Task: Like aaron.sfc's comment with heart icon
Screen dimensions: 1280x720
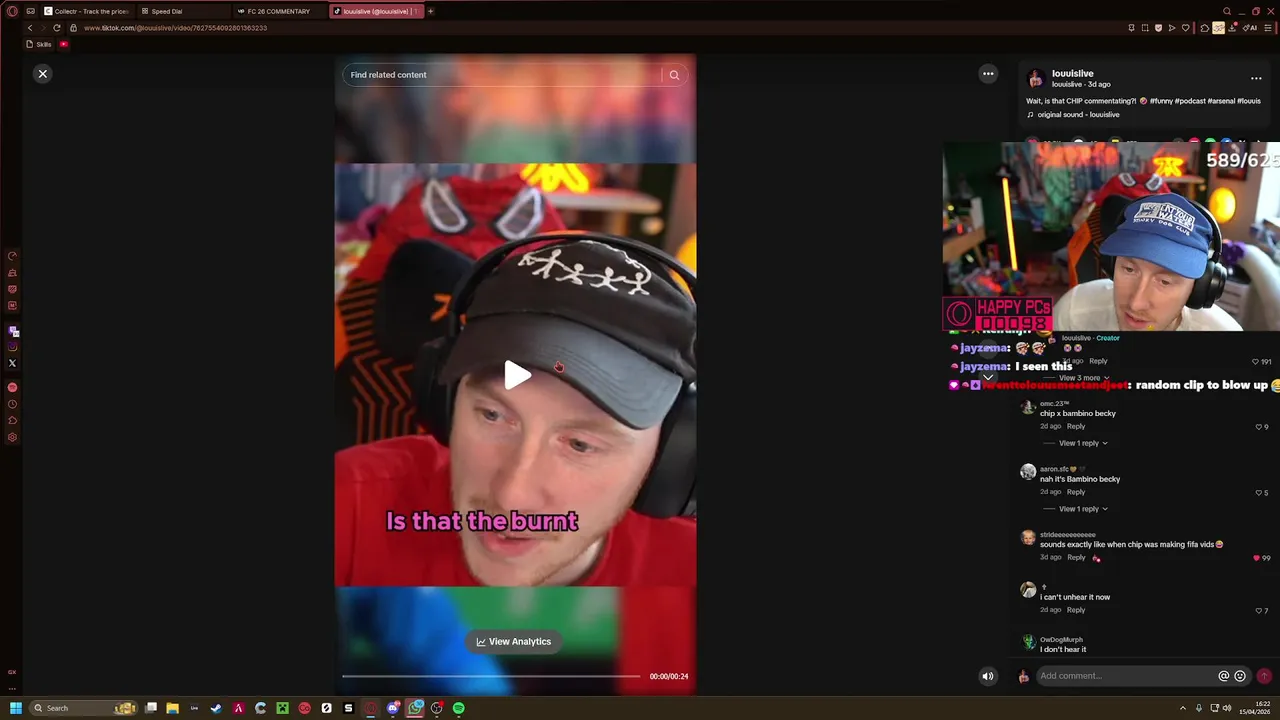Action: [1259, 493]
